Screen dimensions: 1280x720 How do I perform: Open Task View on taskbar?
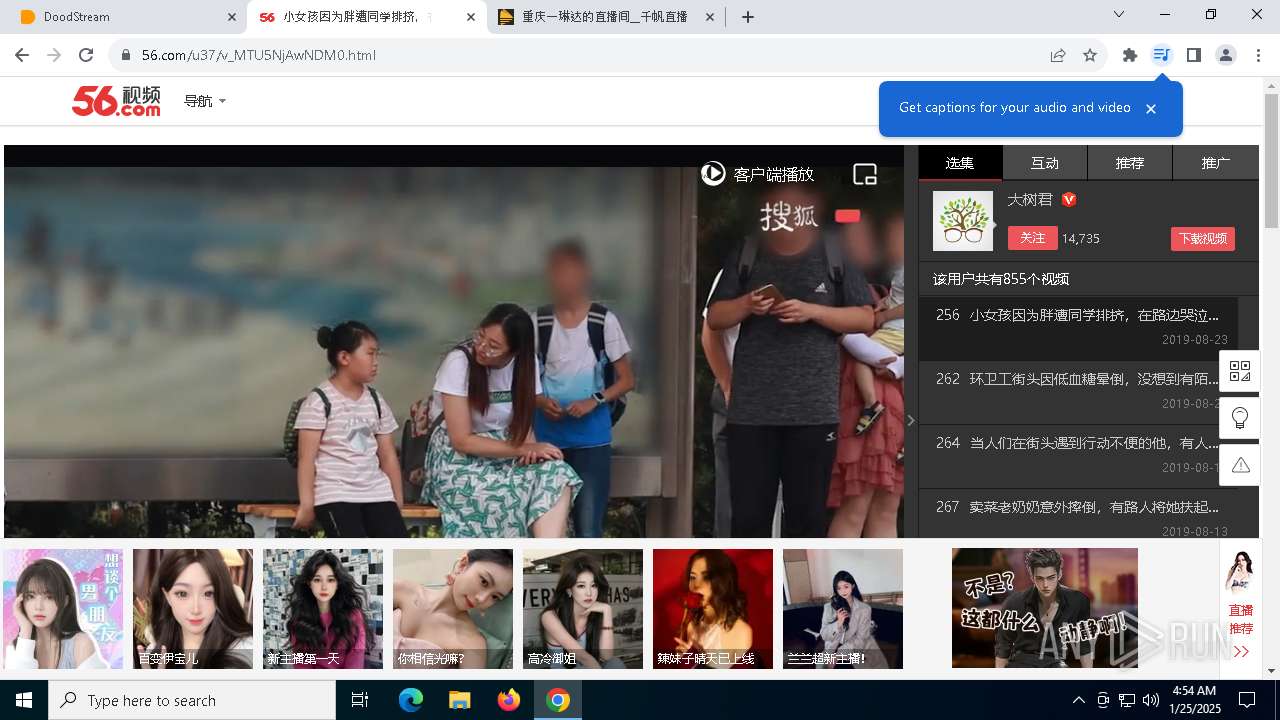pyautogui.click(x=360, y=700)
